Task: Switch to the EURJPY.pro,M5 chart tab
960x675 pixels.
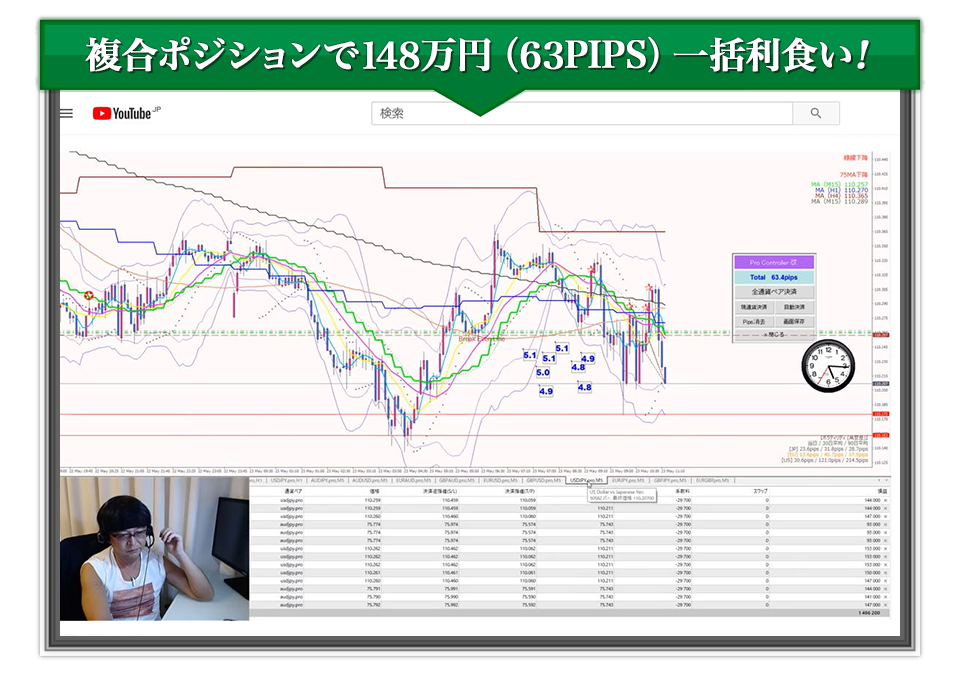Action: [x=628, y=480]
